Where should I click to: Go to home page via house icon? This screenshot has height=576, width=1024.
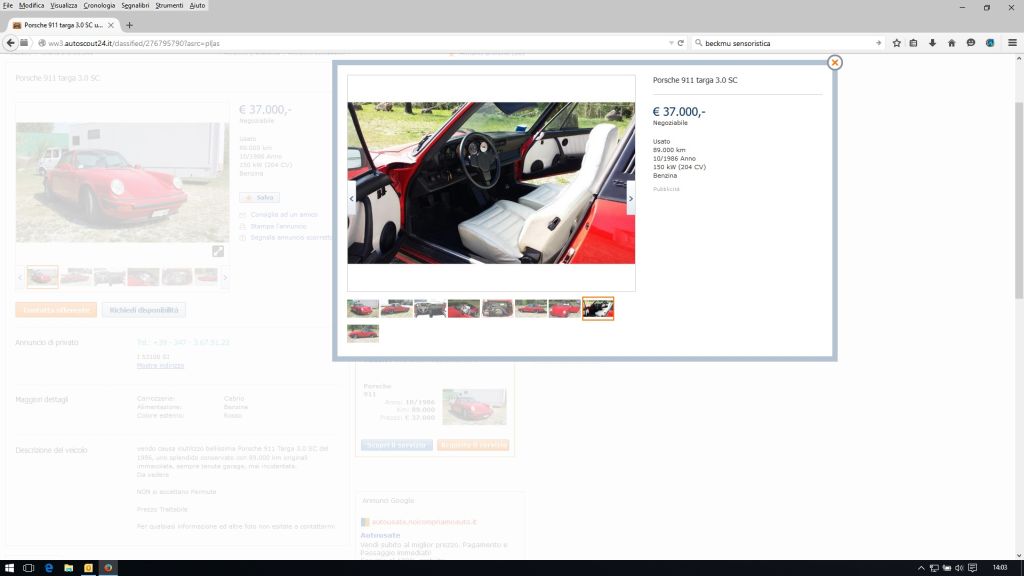[x=952, y=43]
